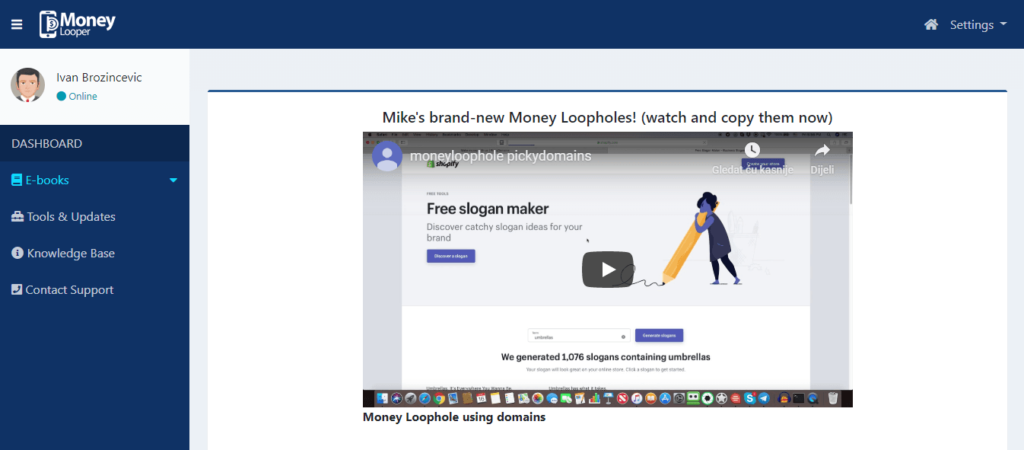
Task: Expand the E-books submenu arrow
Action: [173, 180]
